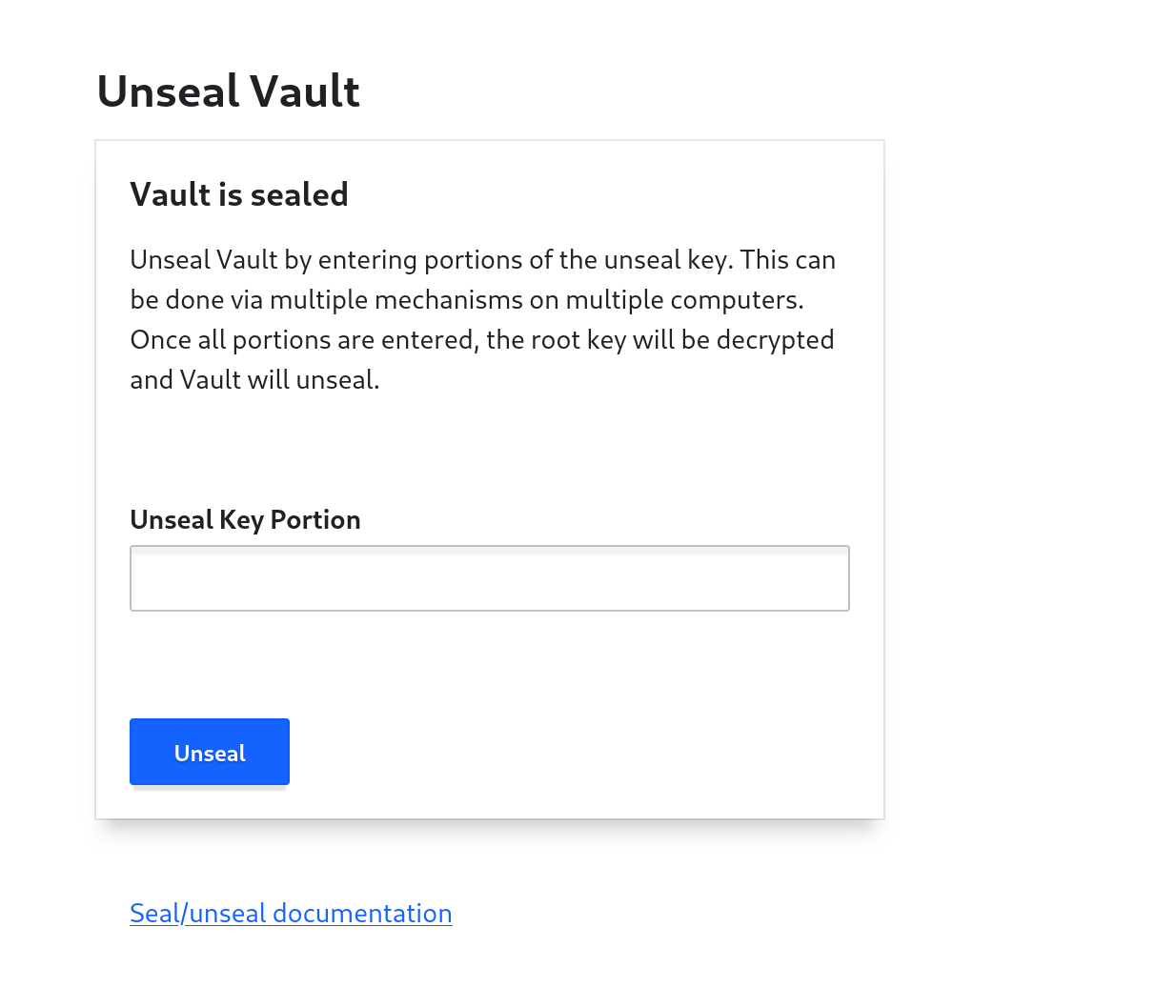Click the sealed vault description paragraph
The width and height of the screenshot is (1176, 1008).
(x=482, y=318)
